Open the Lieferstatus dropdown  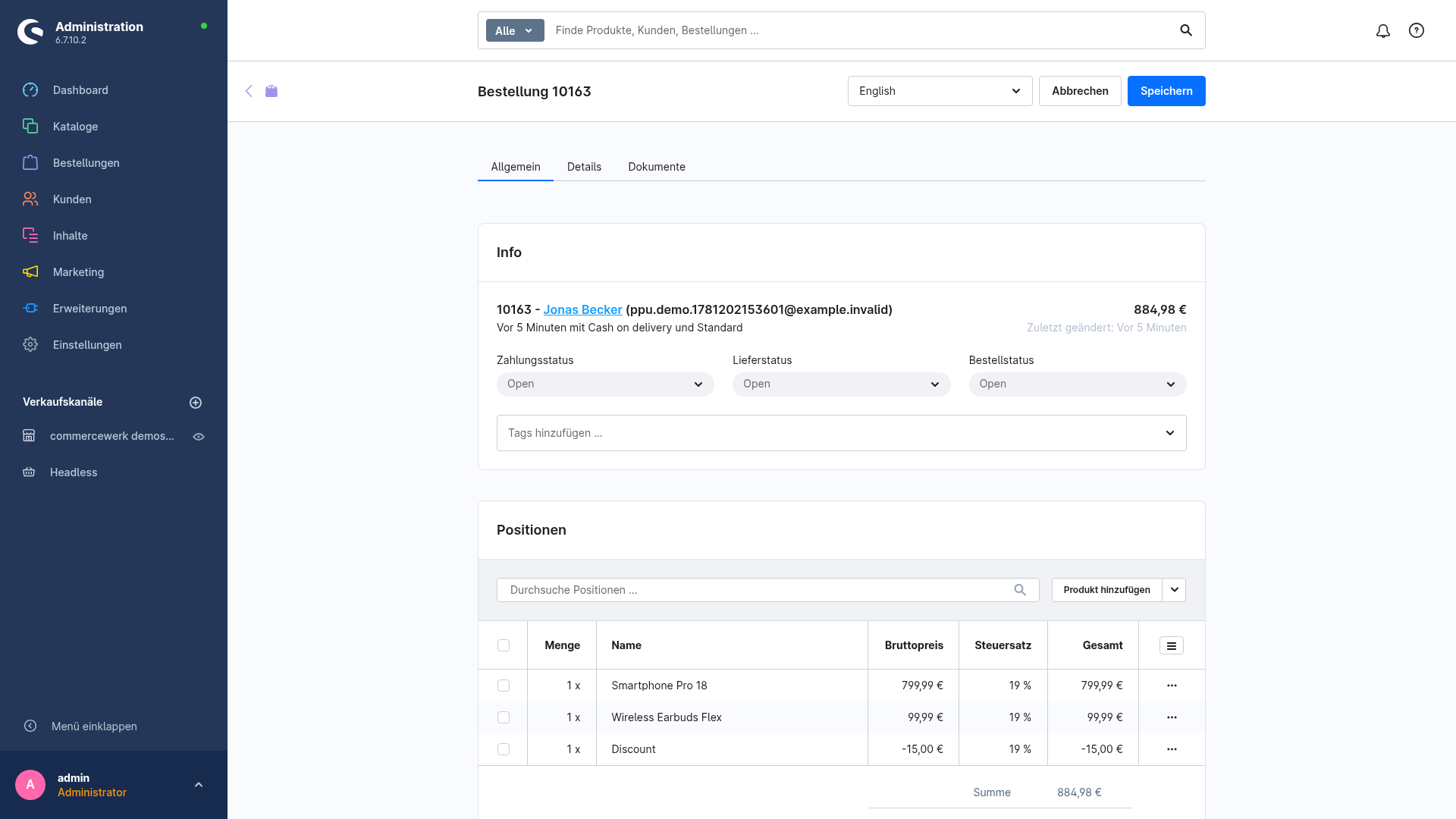click(841, 384)
